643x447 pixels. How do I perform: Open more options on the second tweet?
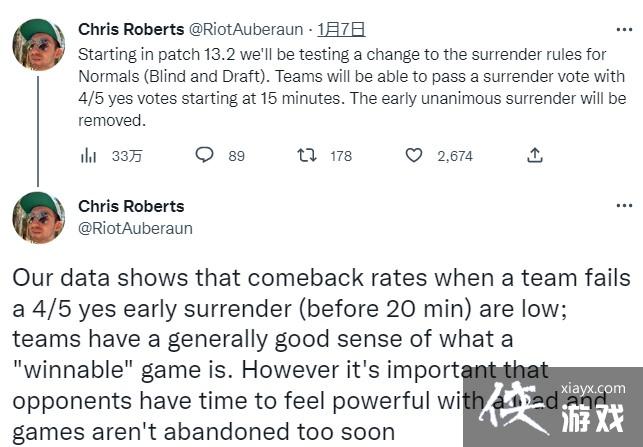(x=624, y=206)
